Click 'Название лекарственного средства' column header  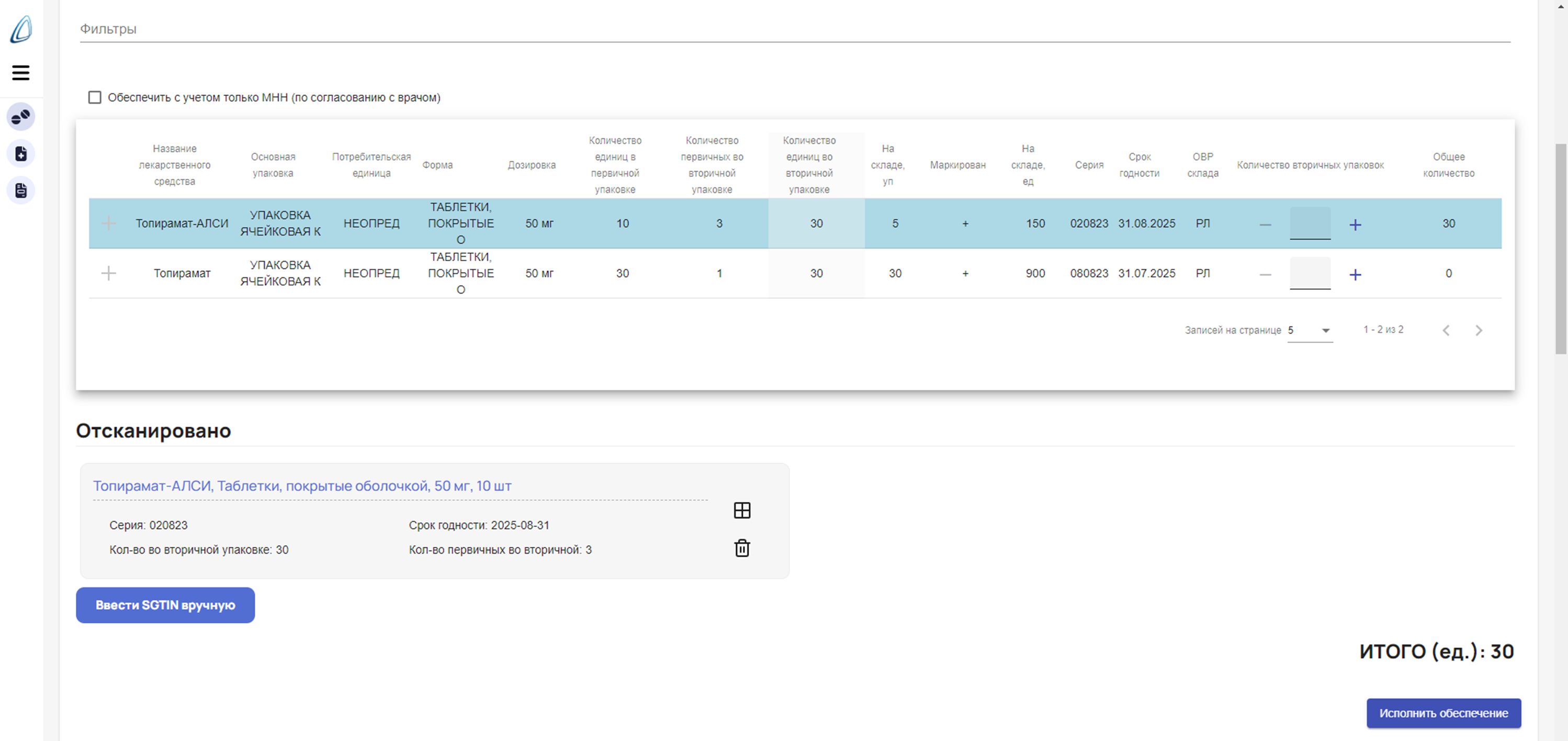pyautogui.click(x=175, y=165)
